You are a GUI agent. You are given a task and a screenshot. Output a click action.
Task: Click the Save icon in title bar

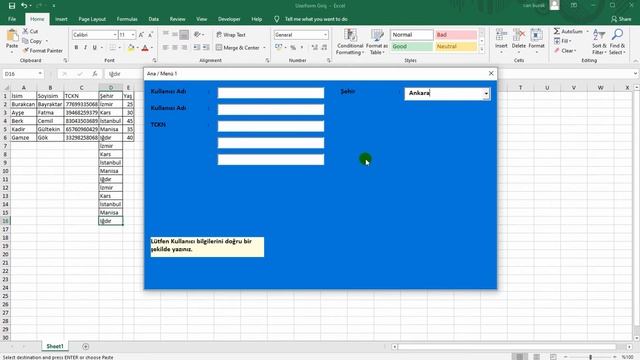[x=12, y=6]
